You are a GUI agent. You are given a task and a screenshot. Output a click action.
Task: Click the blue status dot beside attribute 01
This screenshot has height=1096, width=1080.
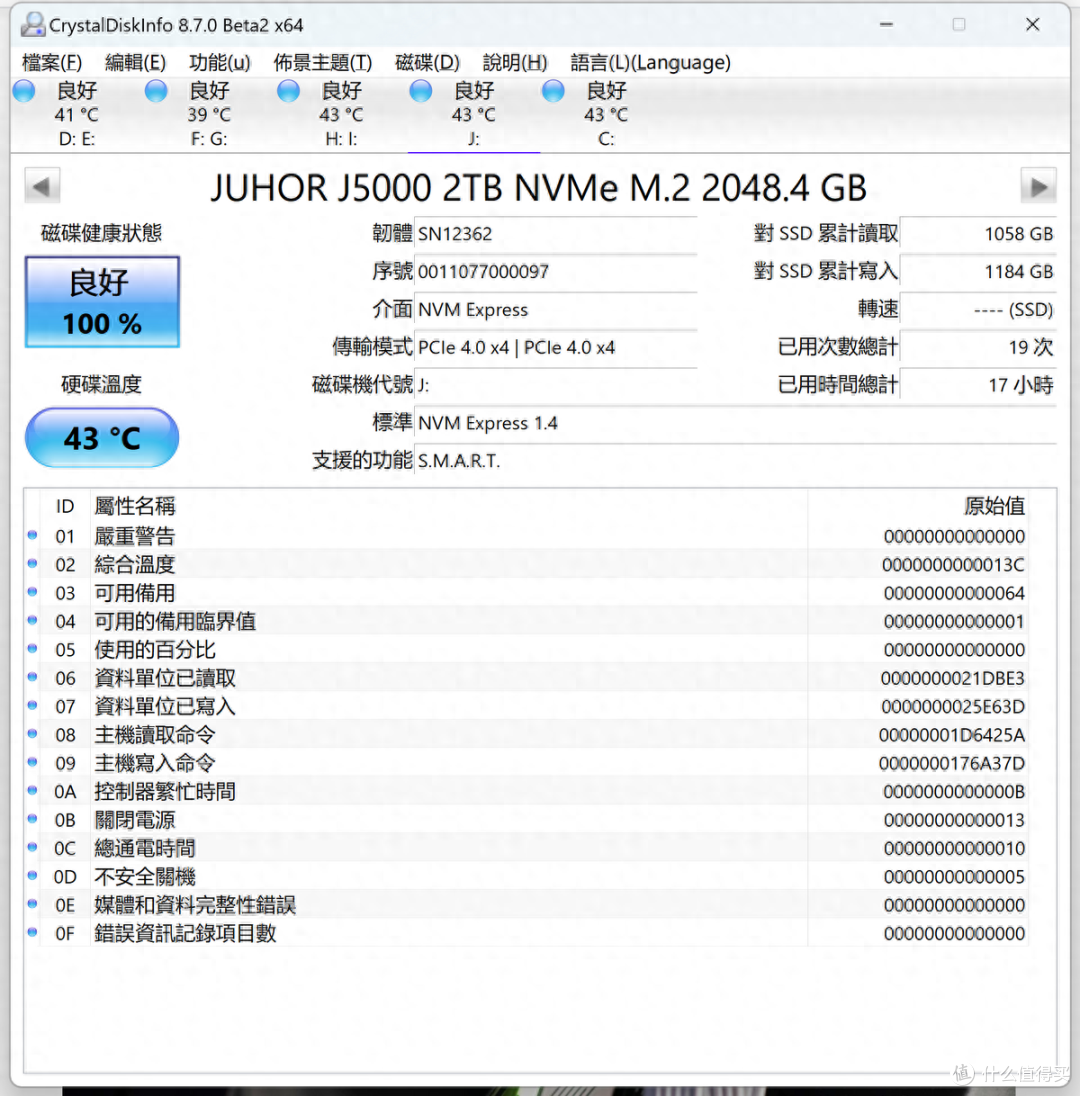(x=31, y=535)
